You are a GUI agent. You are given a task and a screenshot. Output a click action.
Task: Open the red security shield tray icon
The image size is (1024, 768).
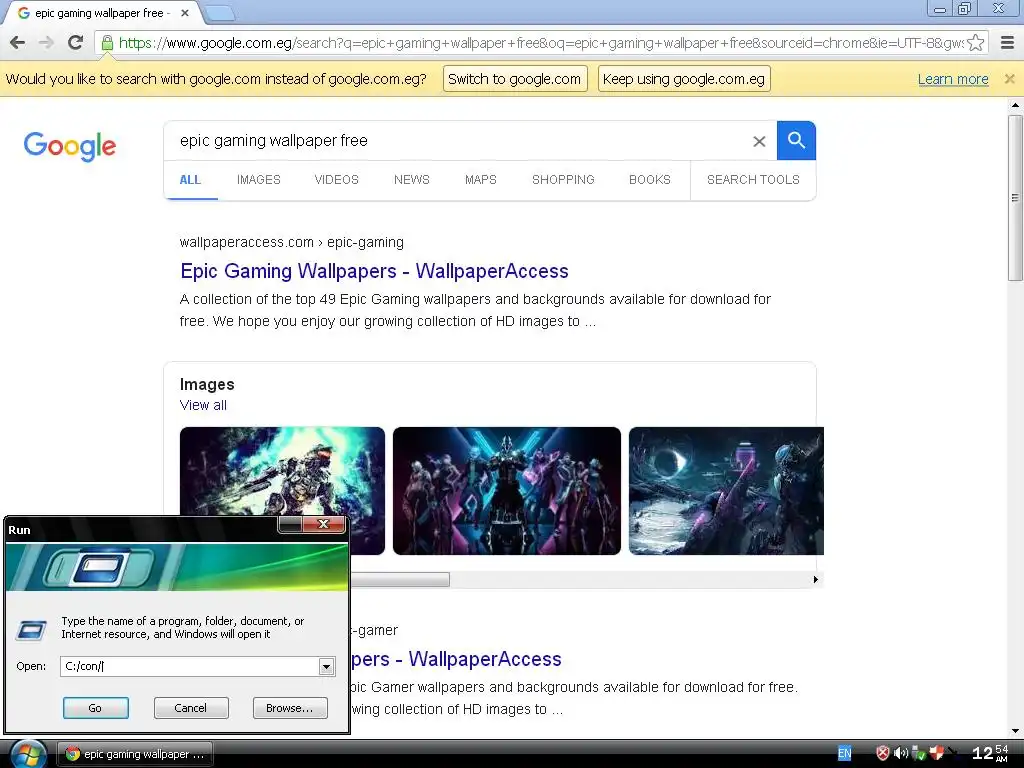[x=882, y=754]
